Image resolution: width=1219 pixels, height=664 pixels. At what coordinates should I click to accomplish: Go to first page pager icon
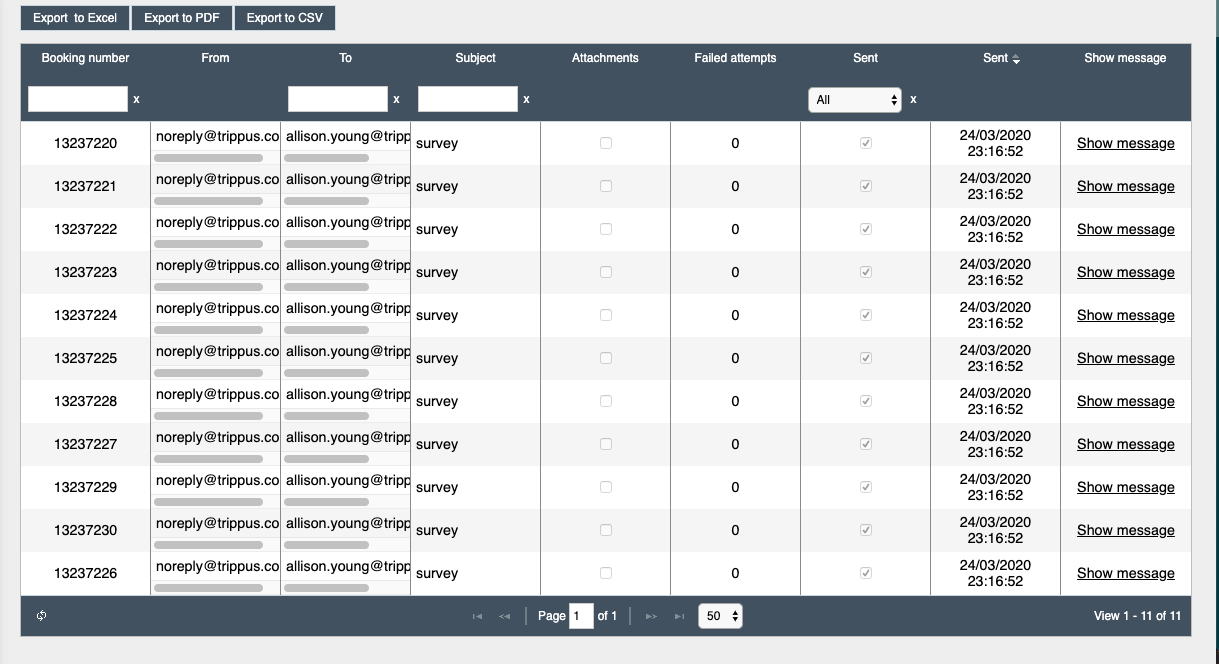[x=477, y=616]
